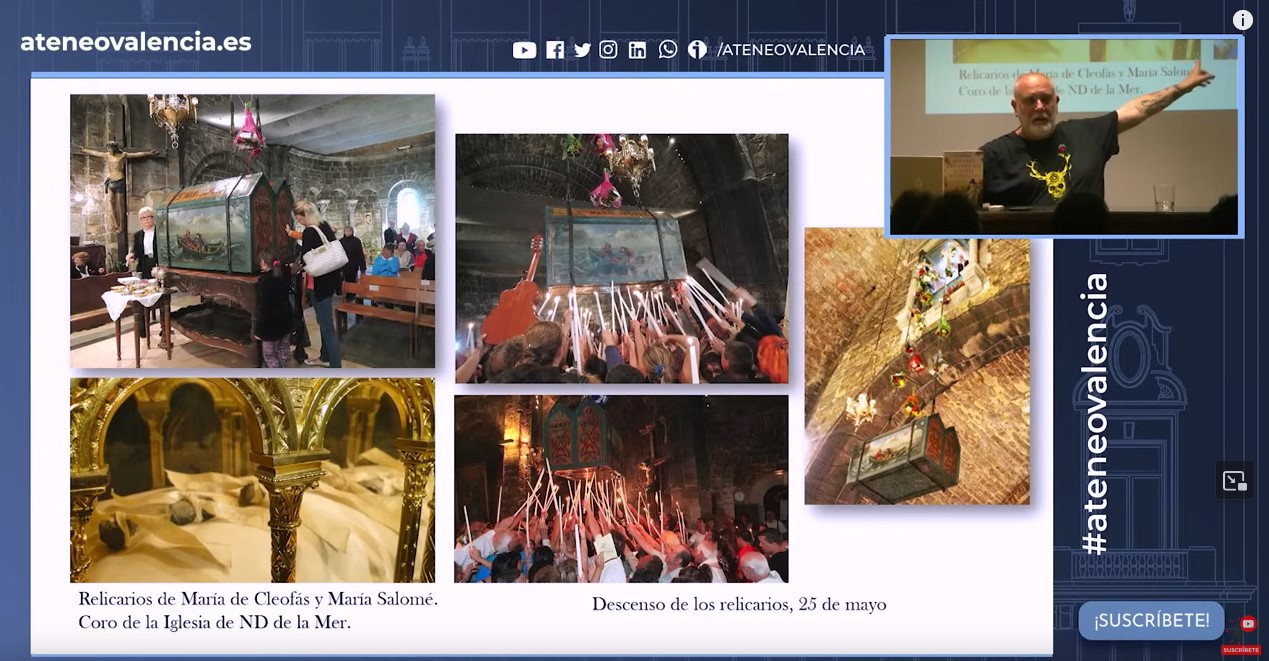Click the round 'i' icon beside /ATENEOVALENCIA
This screenshot has width=1269, height=661.
(x=697, y=50)
